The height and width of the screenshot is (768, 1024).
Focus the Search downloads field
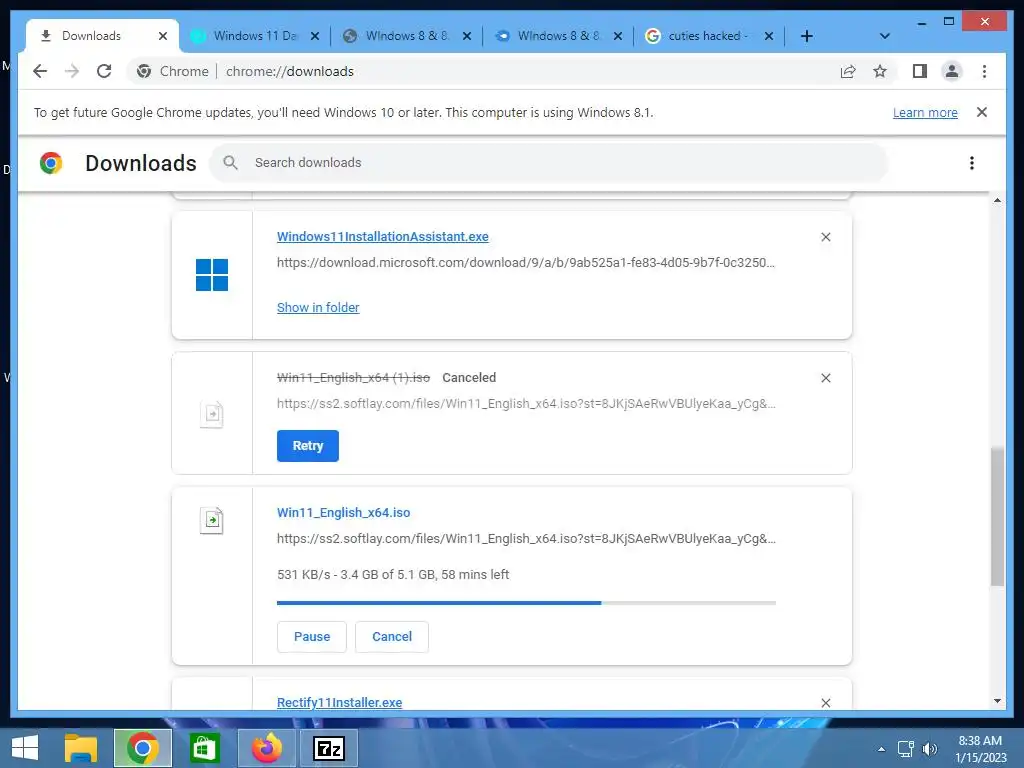pos(549,163)
